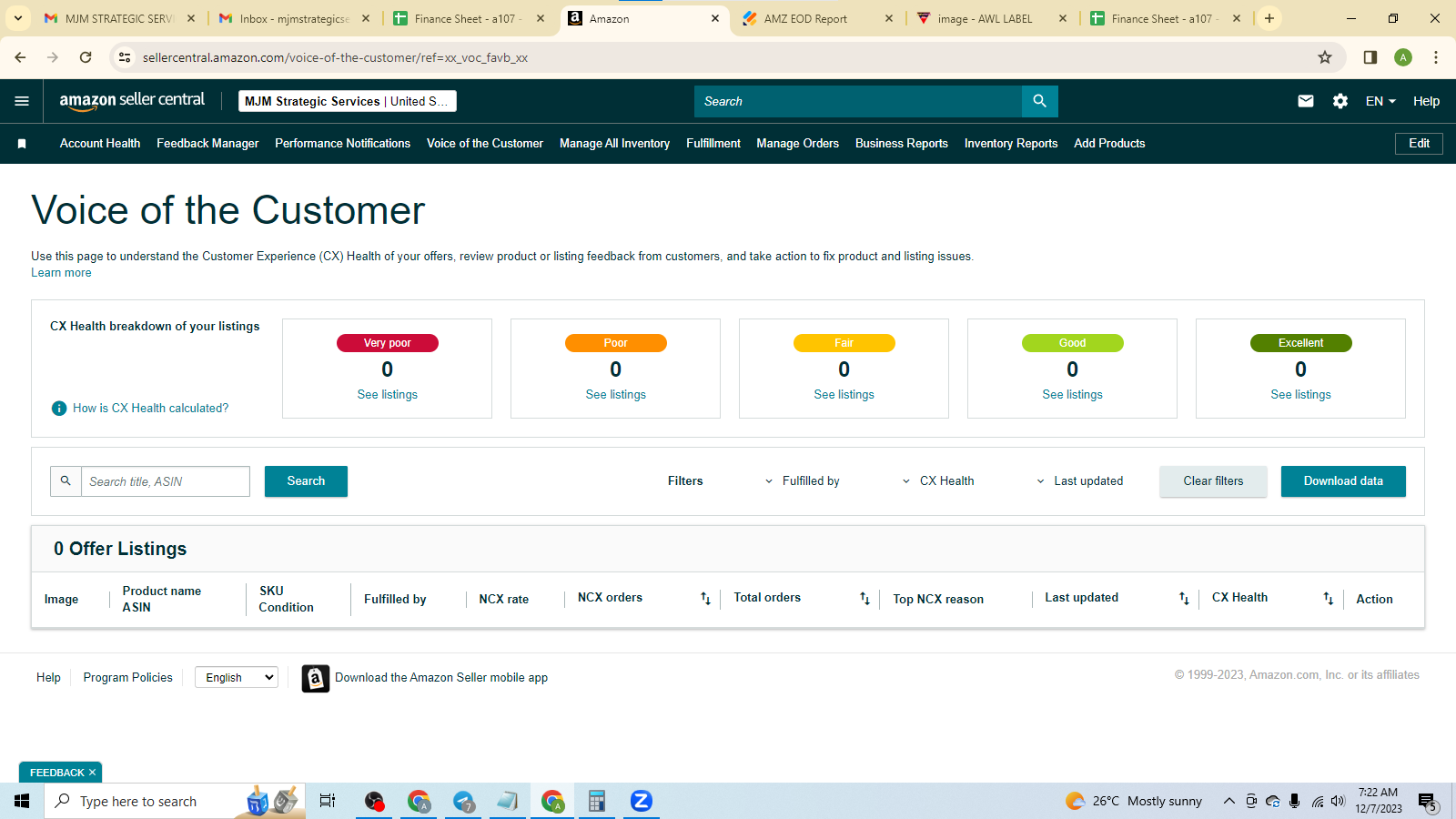Open Manage All Inventory menu item
1456x819 pixels.
pyautogui.click(x=614, y=144)
